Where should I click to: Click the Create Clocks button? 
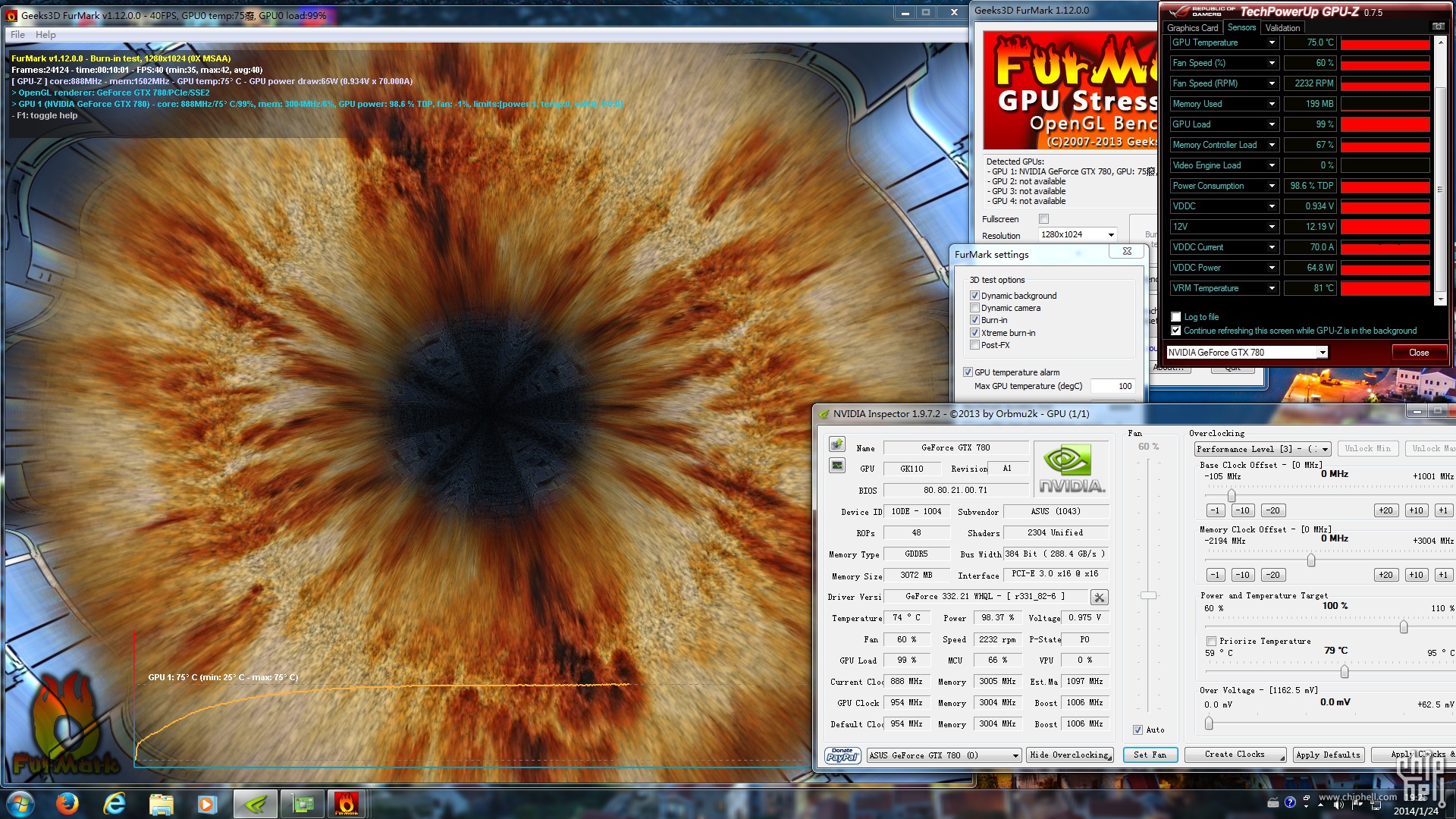coord(1235,755)
